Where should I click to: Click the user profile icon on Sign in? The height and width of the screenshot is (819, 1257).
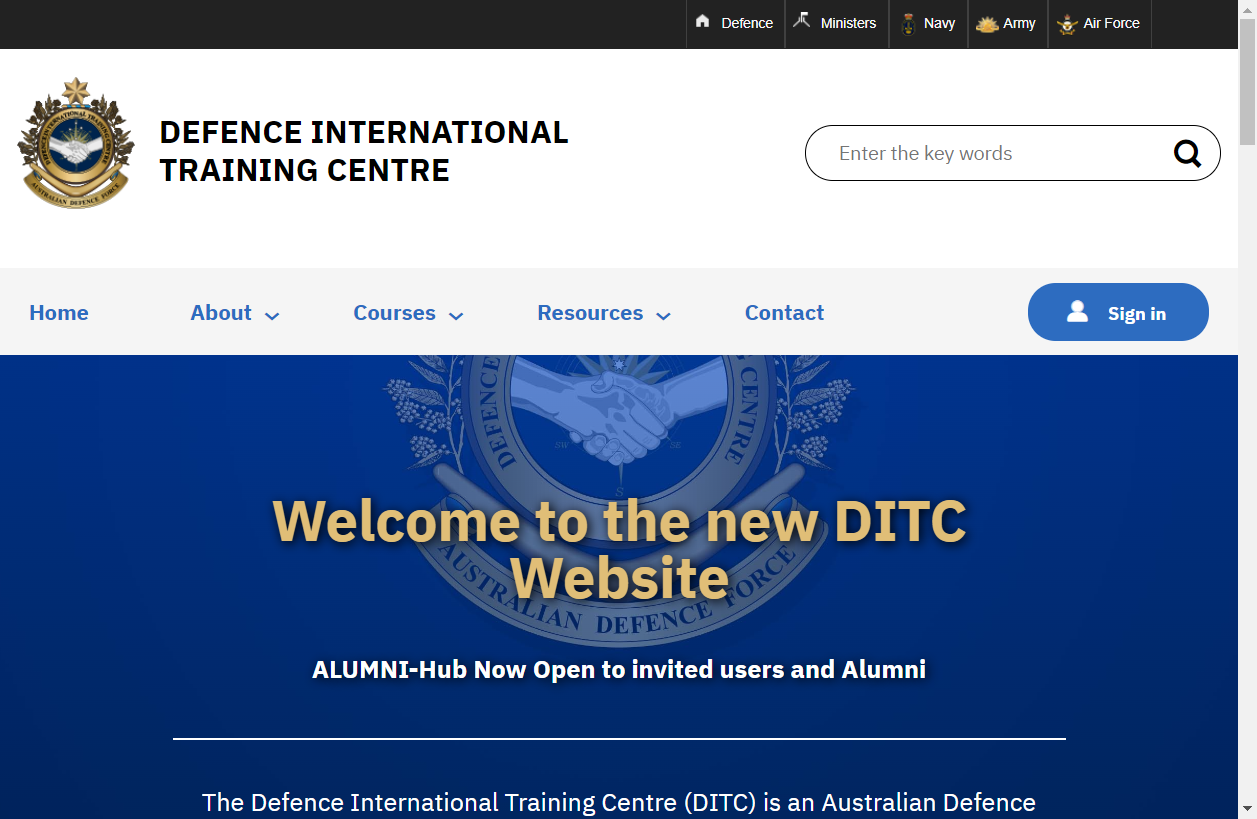pyautogui.click(x=1077, y=312)
